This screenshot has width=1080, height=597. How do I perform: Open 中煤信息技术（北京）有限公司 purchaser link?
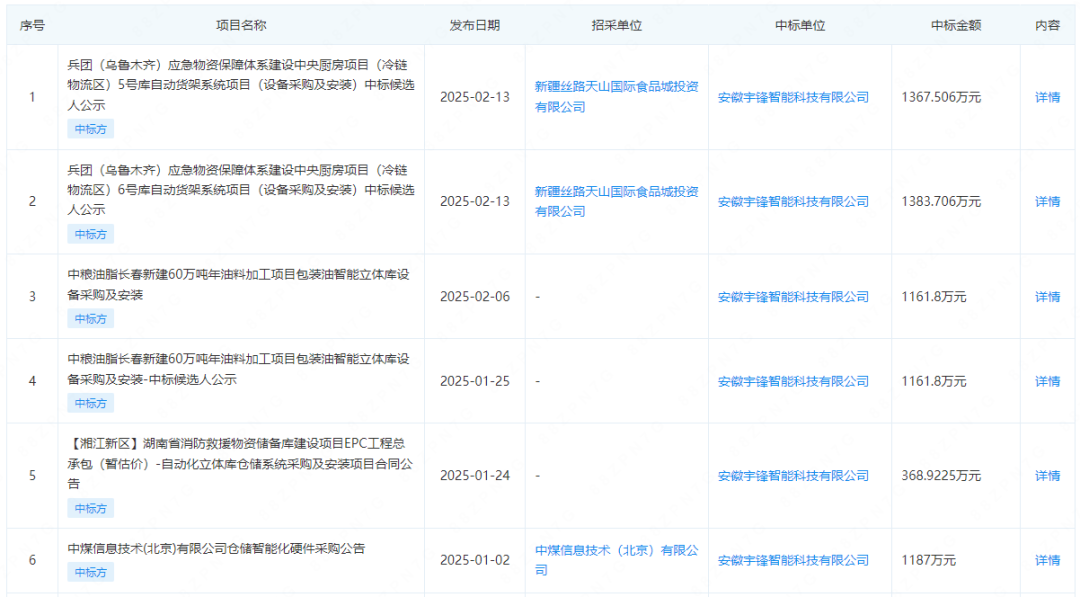coord(616,561)
